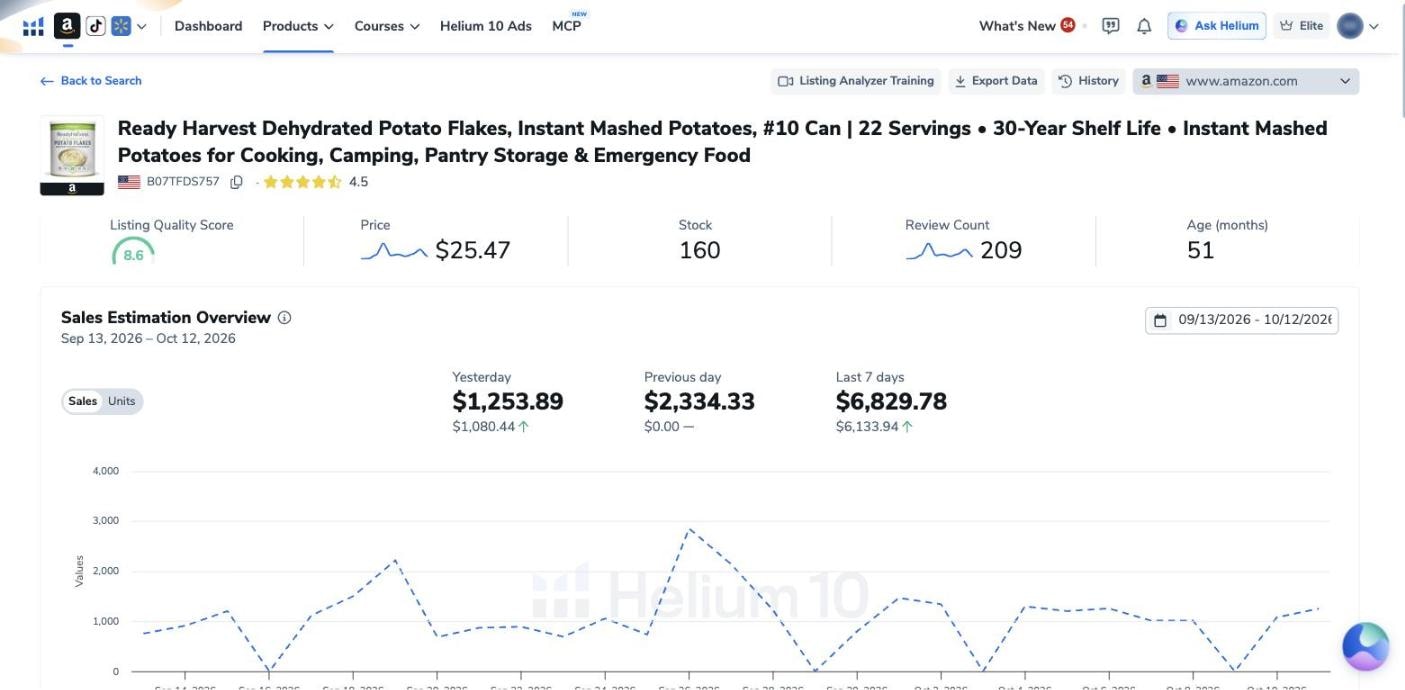This screenshot has width=1405, height=690.
Task: Click Last 7 days sales $6,829.78
Action: tap(892, 401)
